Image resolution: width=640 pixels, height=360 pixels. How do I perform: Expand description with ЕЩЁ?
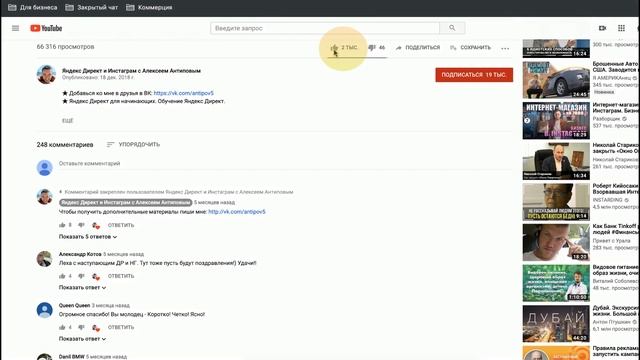pyautogui.click(x=67, y=121)
